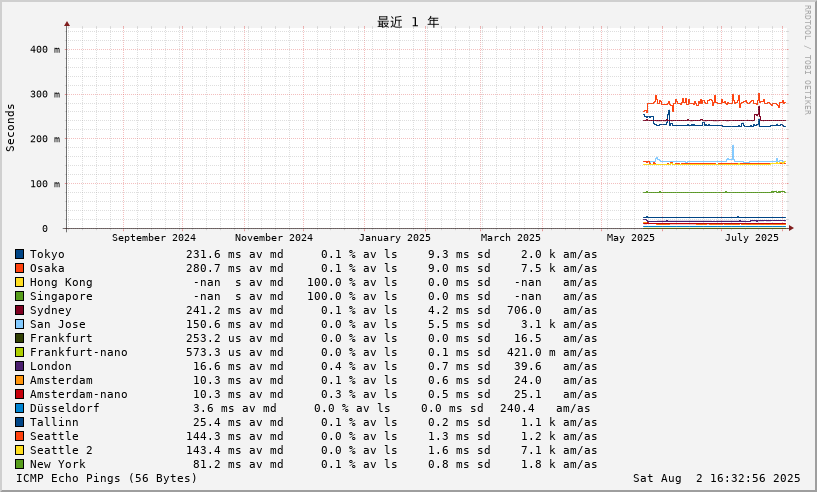Image resolution: width=817 pixels, height=492 pixels.
Task: Click the '100 m' y-axis tick label
Action: [45, 184]
